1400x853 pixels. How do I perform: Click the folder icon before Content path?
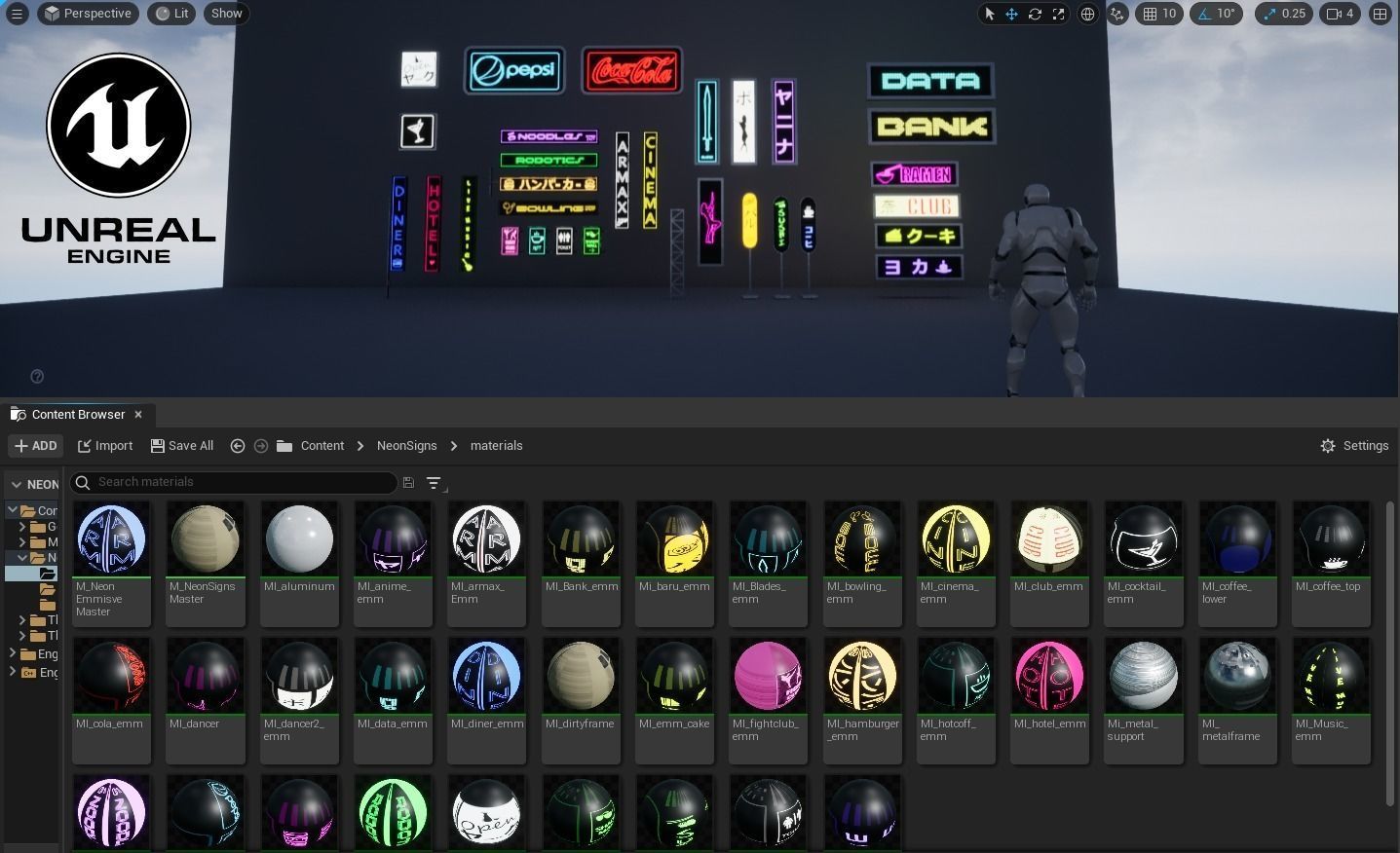[284, 446]
